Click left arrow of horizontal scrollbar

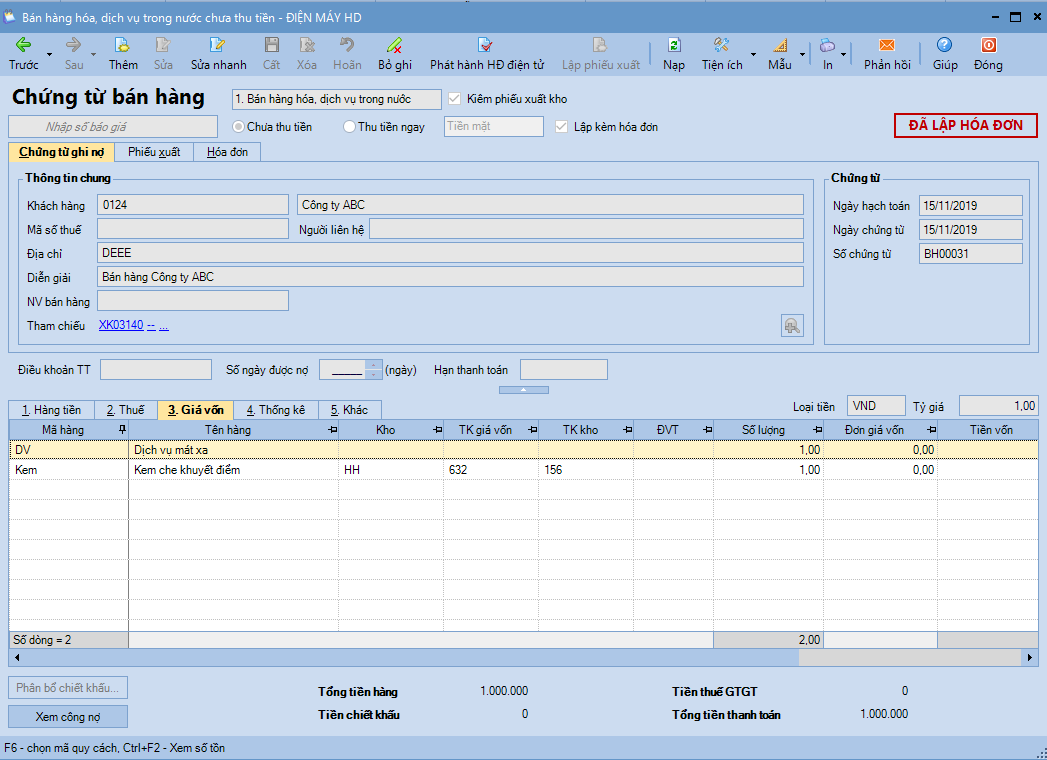click(x=17, y=657)
